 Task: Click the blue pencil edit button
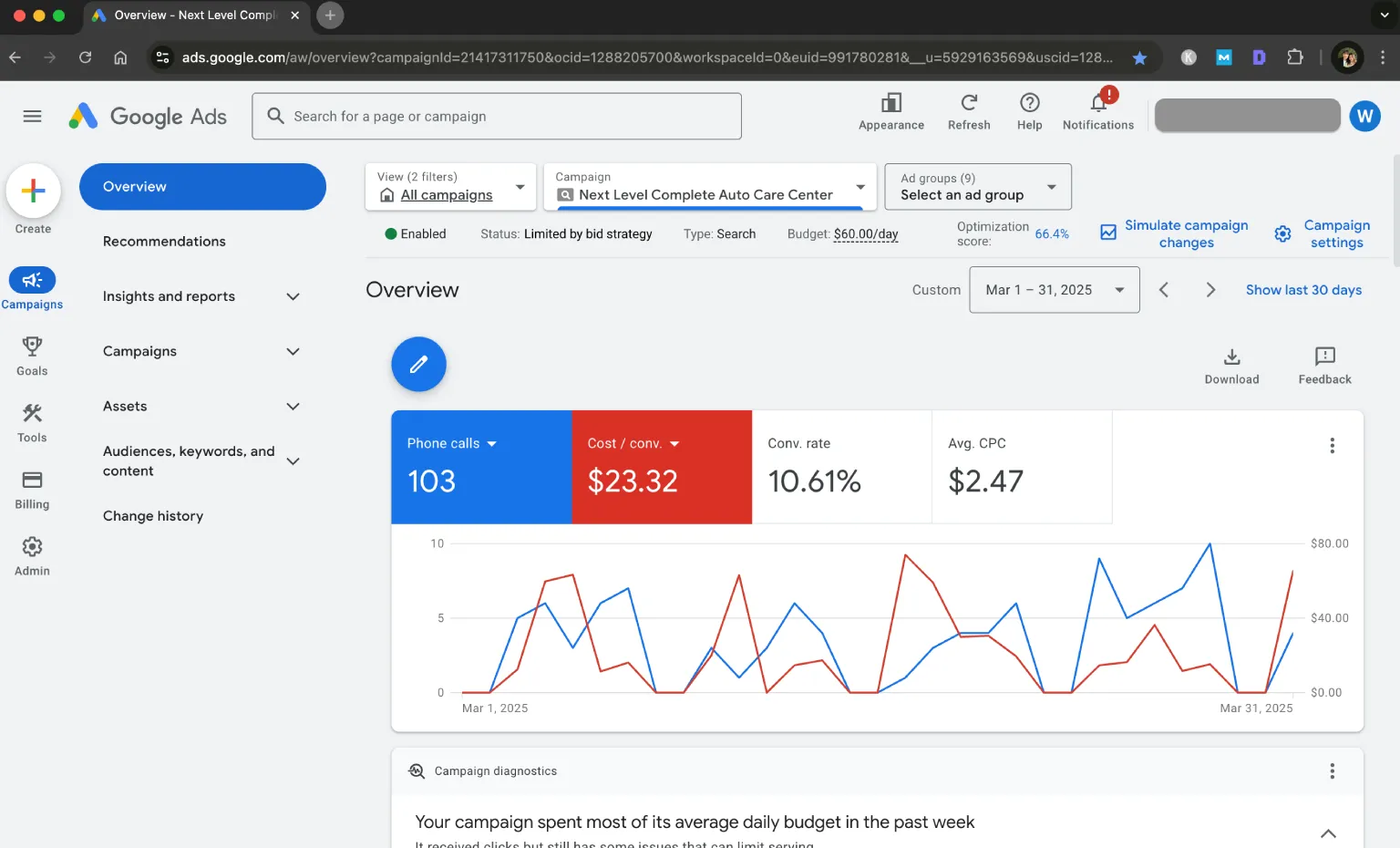[x=418, y=364]
